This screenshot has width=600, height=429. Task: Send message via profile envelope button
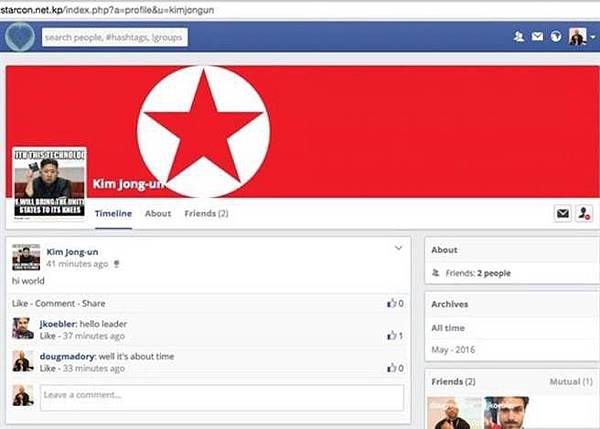(x=562, y=213)
